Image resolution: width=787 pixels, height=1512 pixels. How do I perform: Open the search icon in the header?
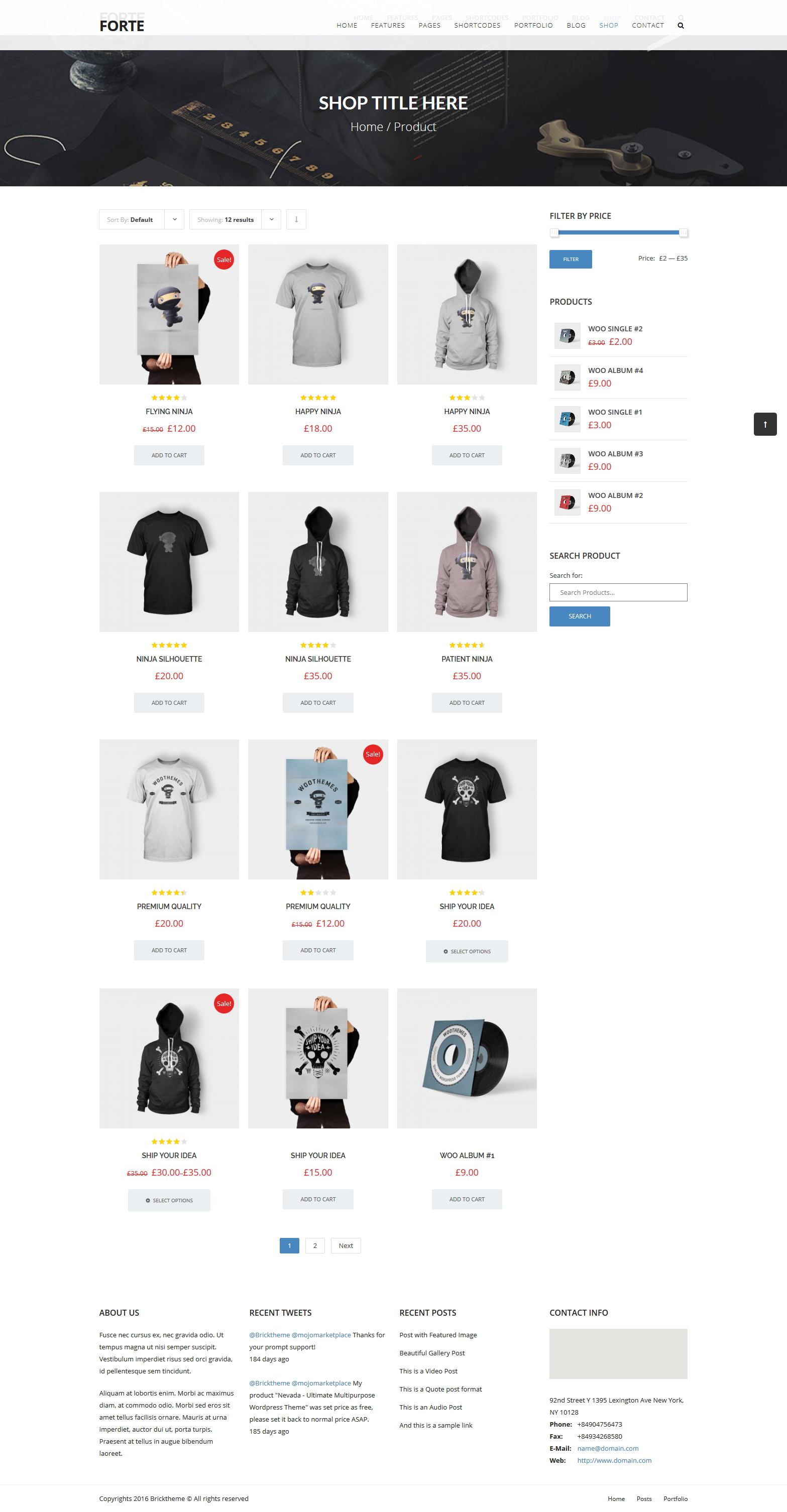[x=681, y=26]
